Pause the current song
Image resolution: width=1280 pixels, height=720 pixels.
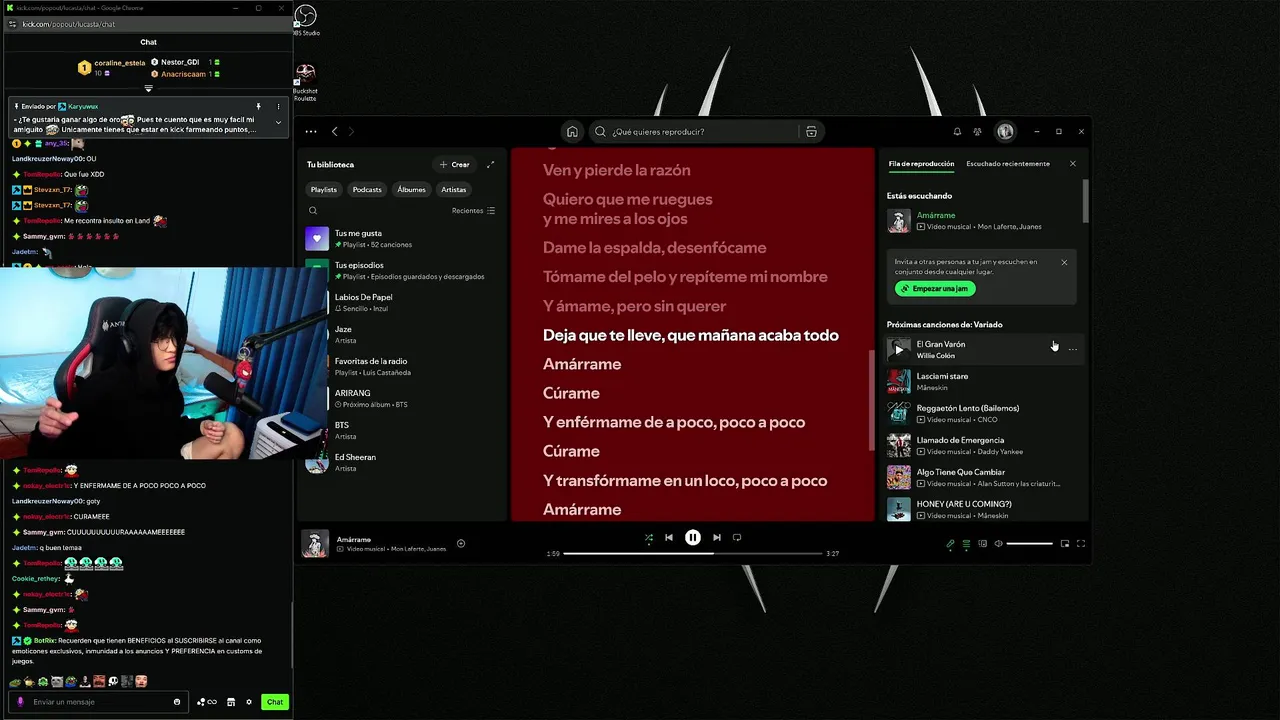pos(692,537)
